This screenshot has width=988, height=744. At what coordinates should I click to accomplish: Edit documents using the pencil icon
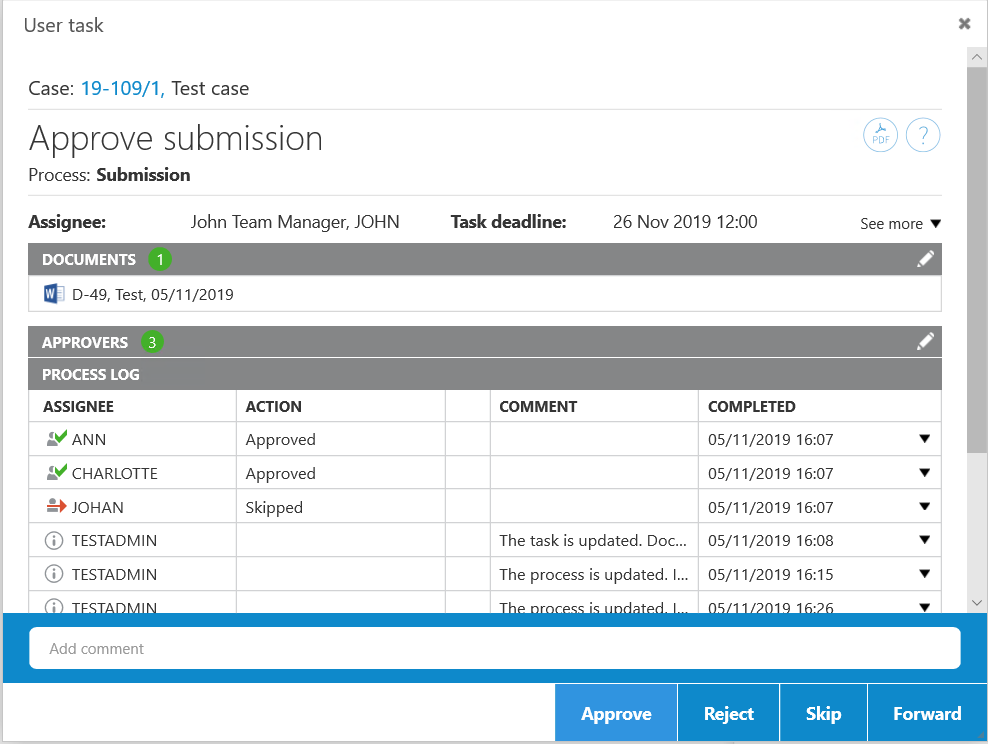(x=925, y=259)
